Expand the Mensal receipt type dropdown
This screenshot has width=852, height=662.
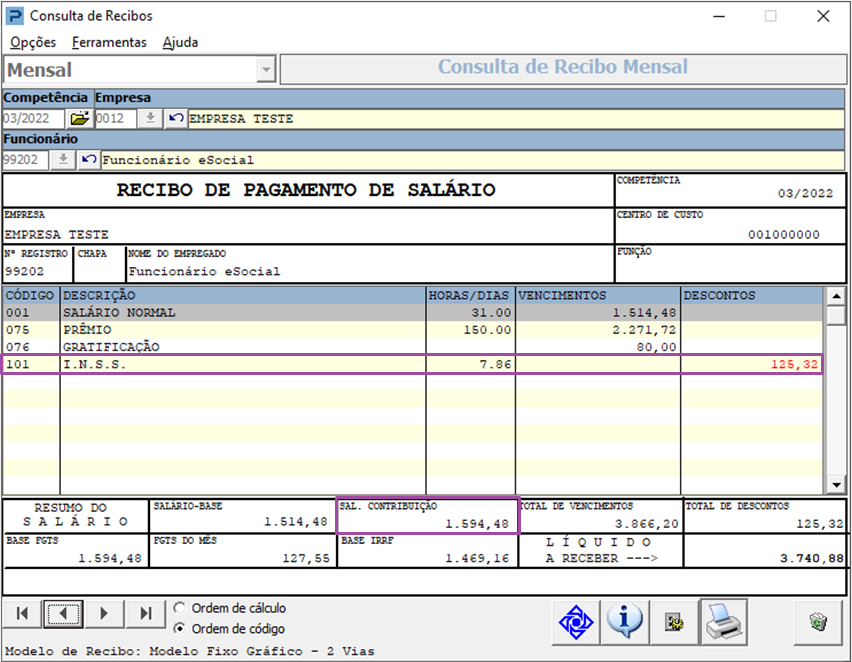tap(266, 70)
